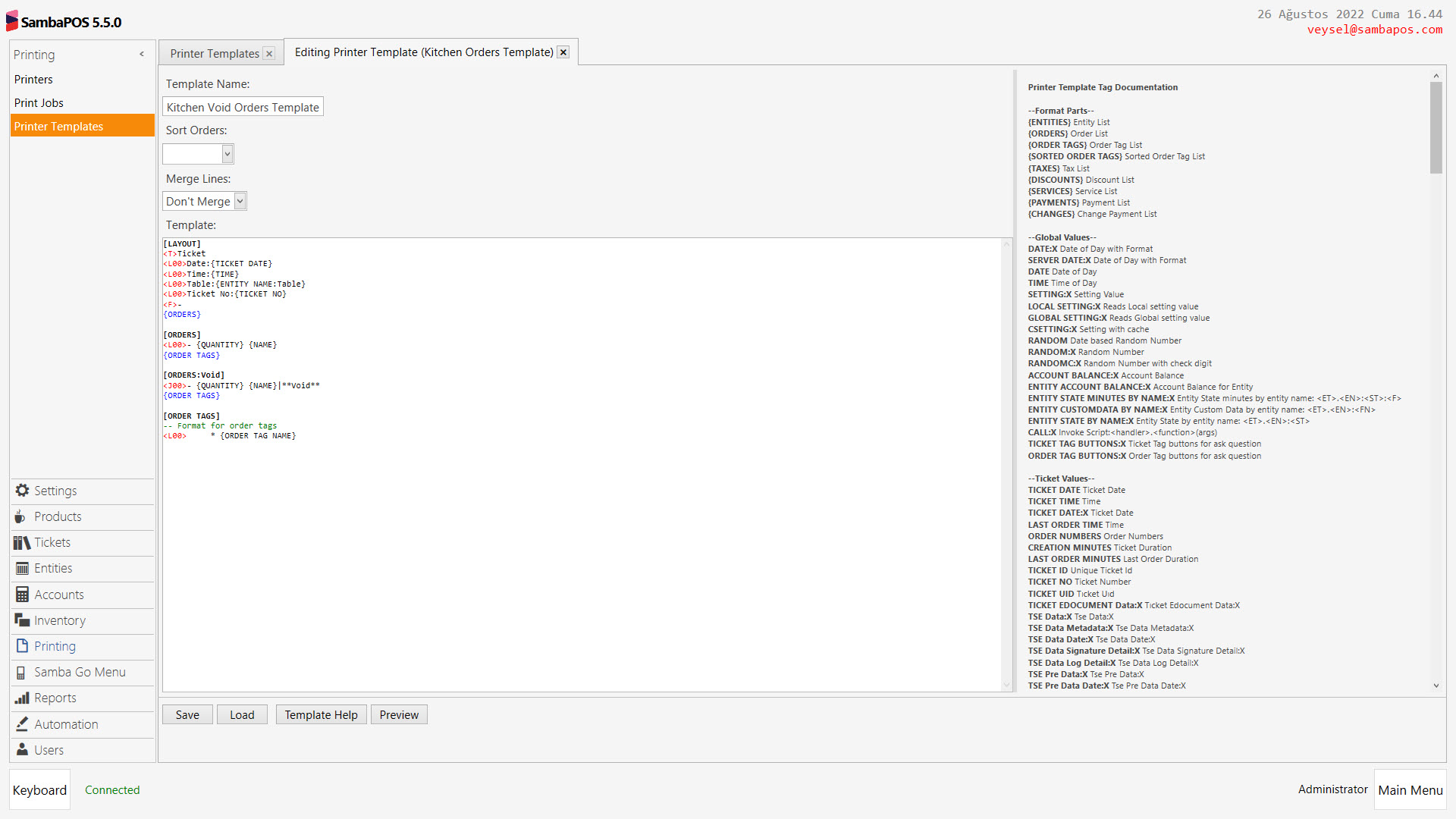
Task: Click the date and time display
Action: click(1350, 14)
